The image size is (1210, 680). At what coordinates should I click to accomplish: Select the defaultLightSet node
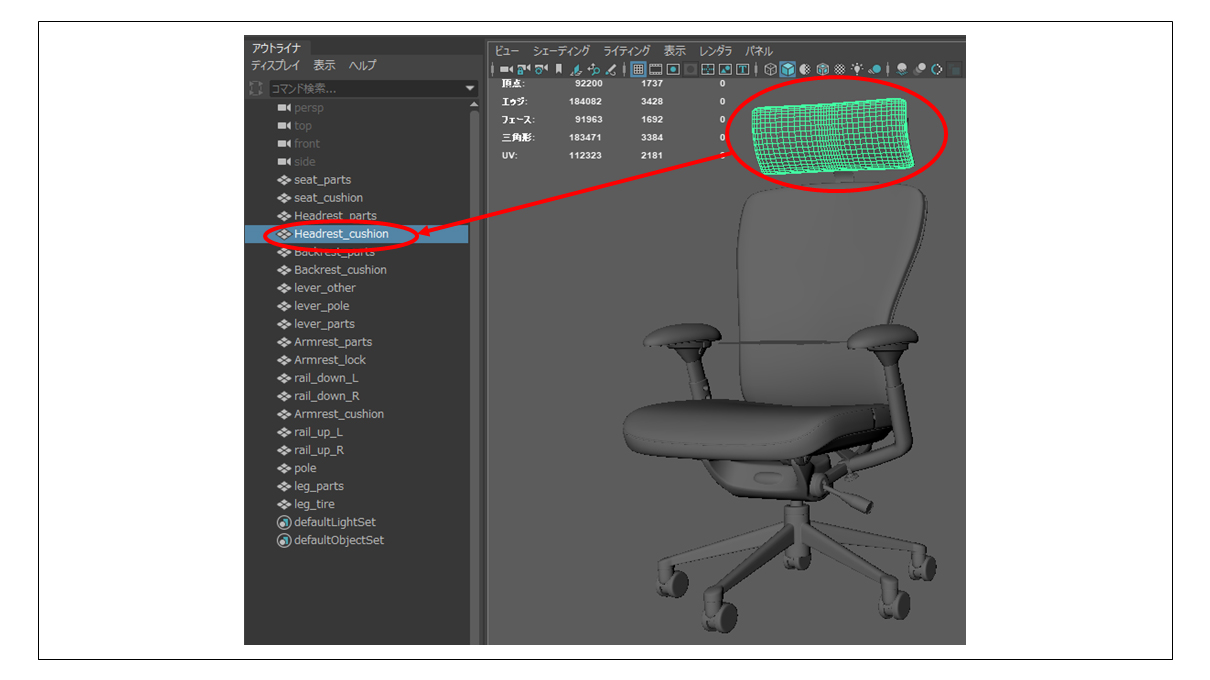coord(334,522)
